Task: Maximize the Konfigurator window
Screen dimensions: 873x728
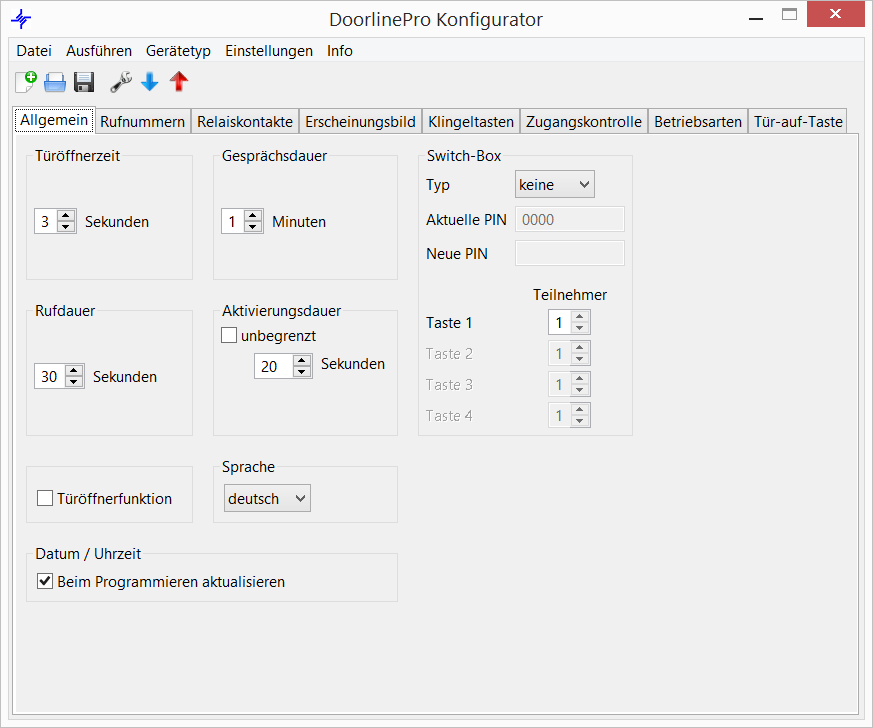Action: pos(789,14)
